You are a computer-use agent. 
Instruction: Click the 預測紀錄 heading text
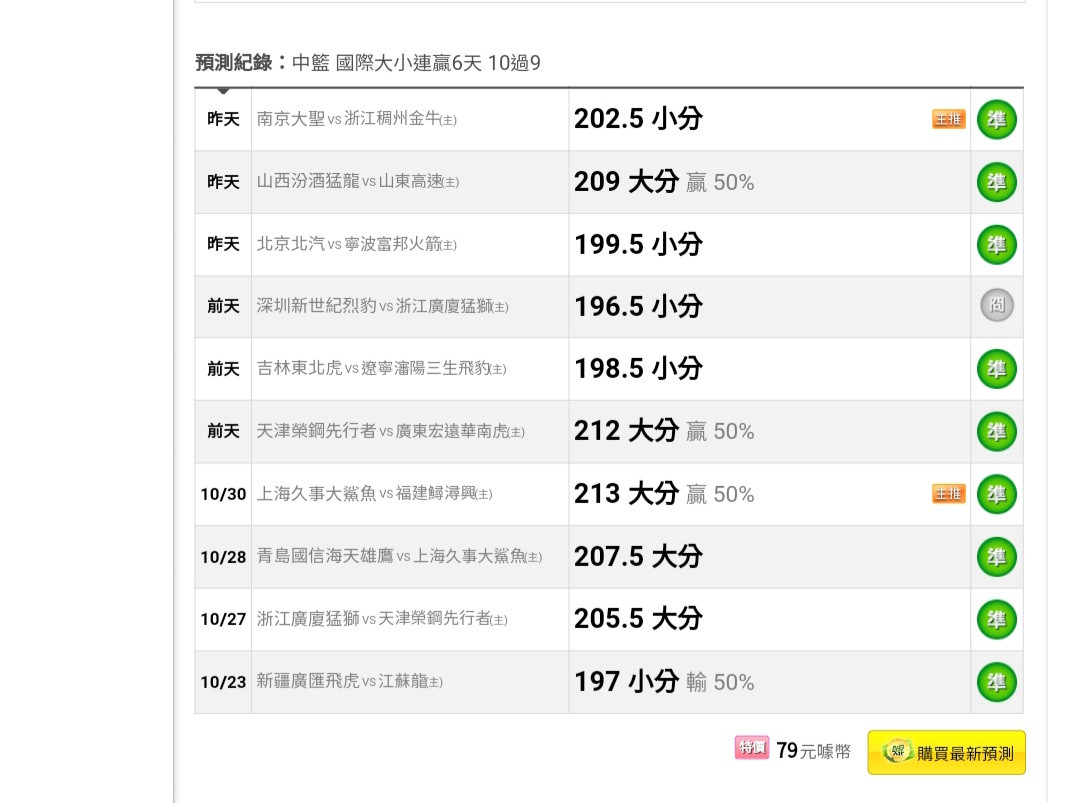pyautogui.click(x=234, y=63)
